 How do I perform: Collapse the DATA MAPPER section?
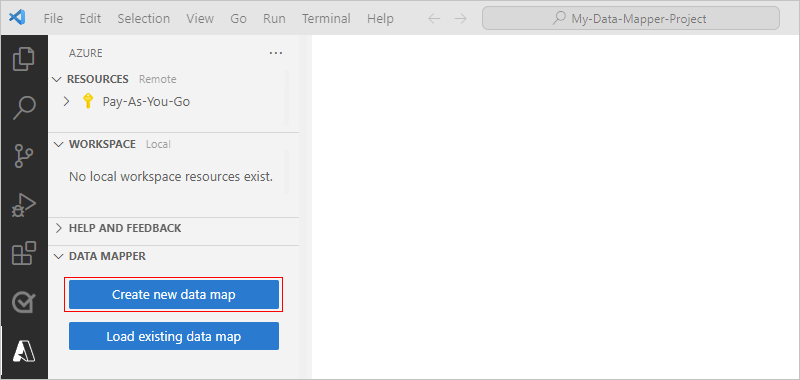point(58,256)
